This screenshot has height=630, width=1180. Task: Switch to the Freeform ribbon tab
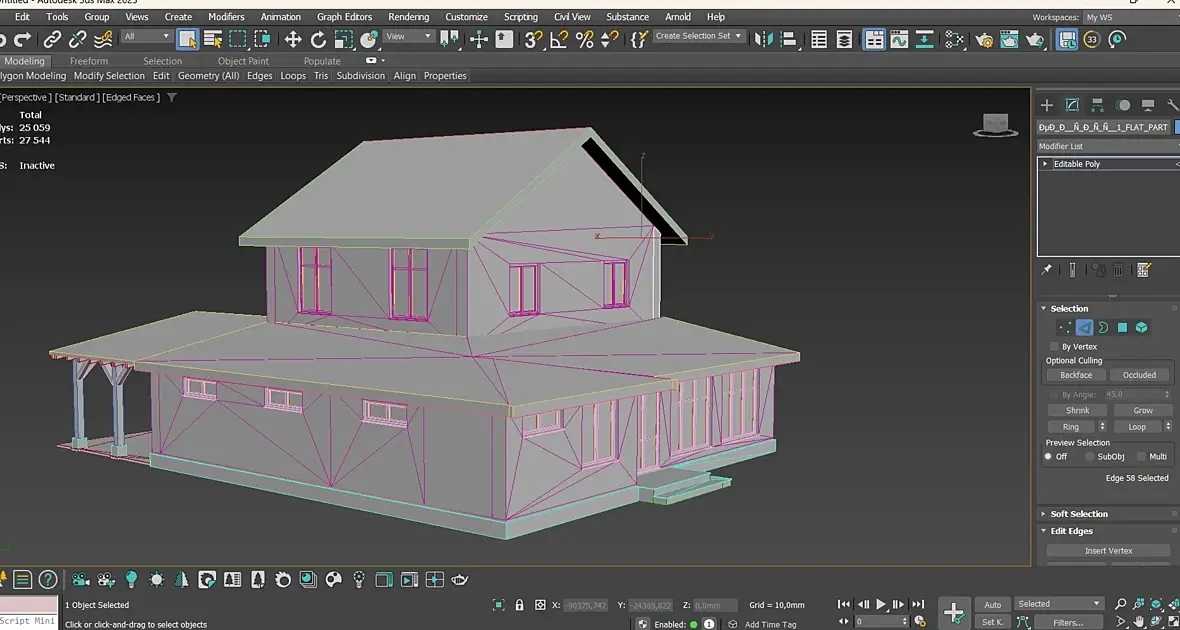[x=89, y=61]
